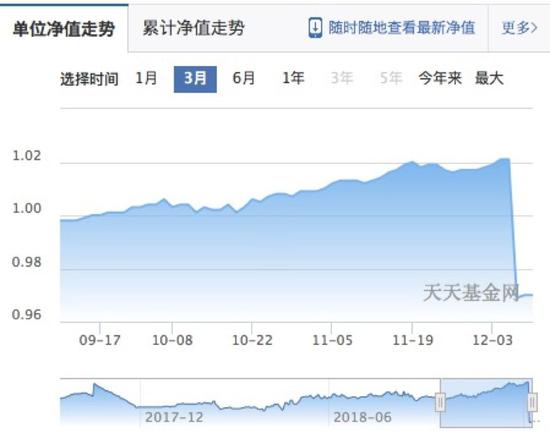Click the 选择时间 label
The height and width of the screenshot is (444, 550).
89,79
